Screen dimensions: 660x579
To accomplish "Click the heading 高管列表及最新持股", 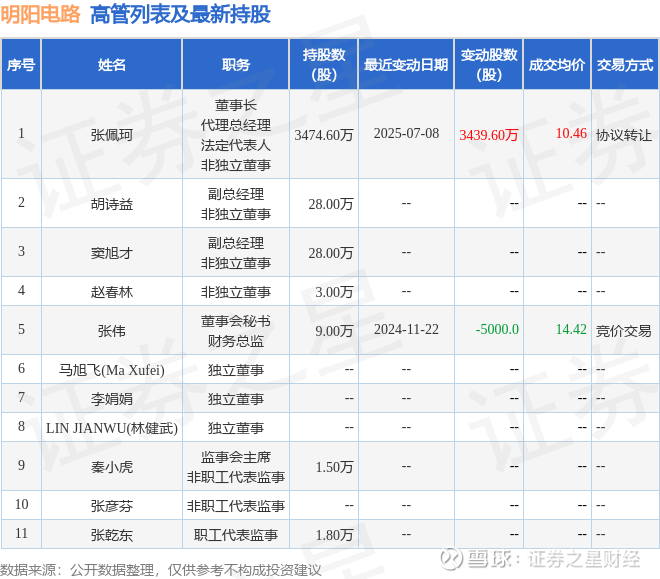I will (x=180, y=14).
